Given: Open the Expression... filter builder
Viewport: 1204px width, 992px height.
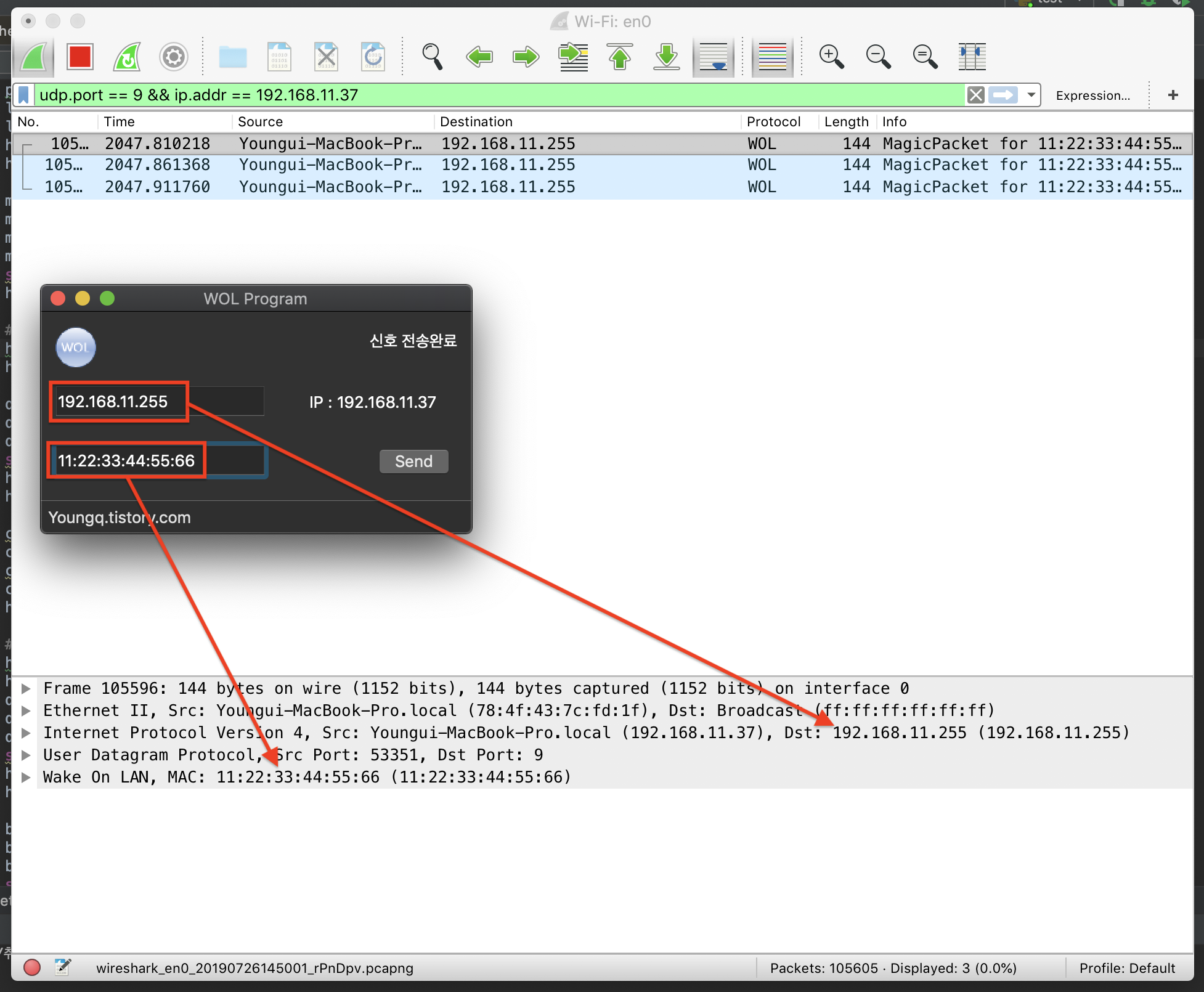Looking at the screenshot, I should point(1092,96).
